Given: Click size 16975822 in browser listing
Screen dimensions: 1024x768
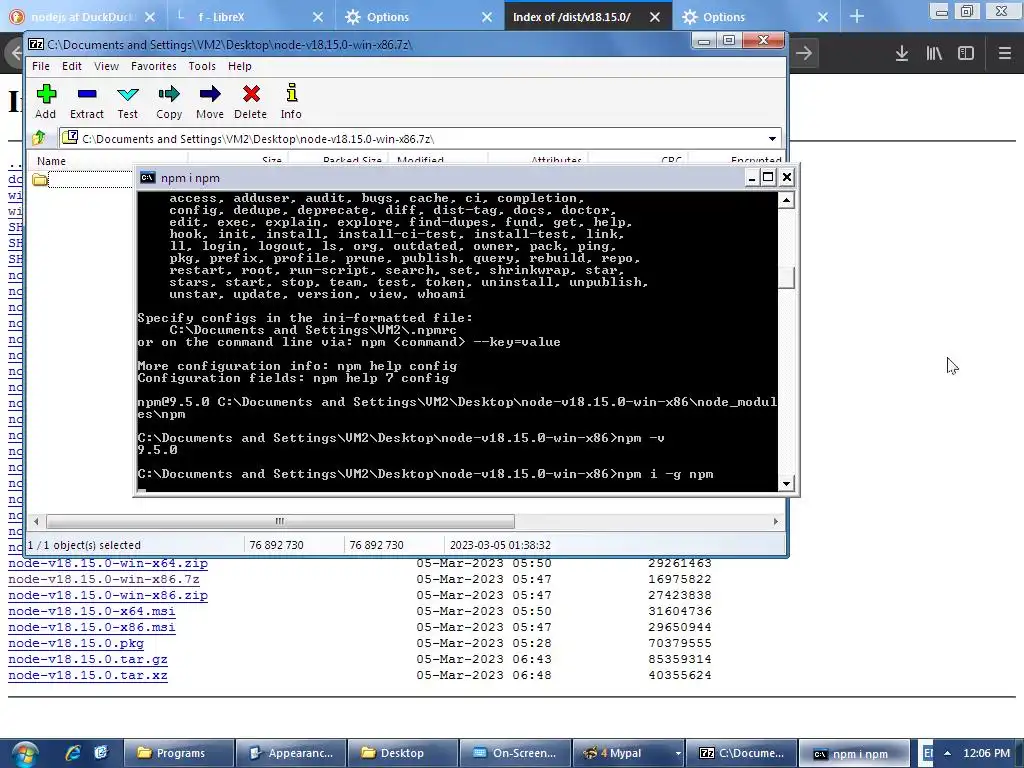Looking at the screenshot, I should click(680, 579).
